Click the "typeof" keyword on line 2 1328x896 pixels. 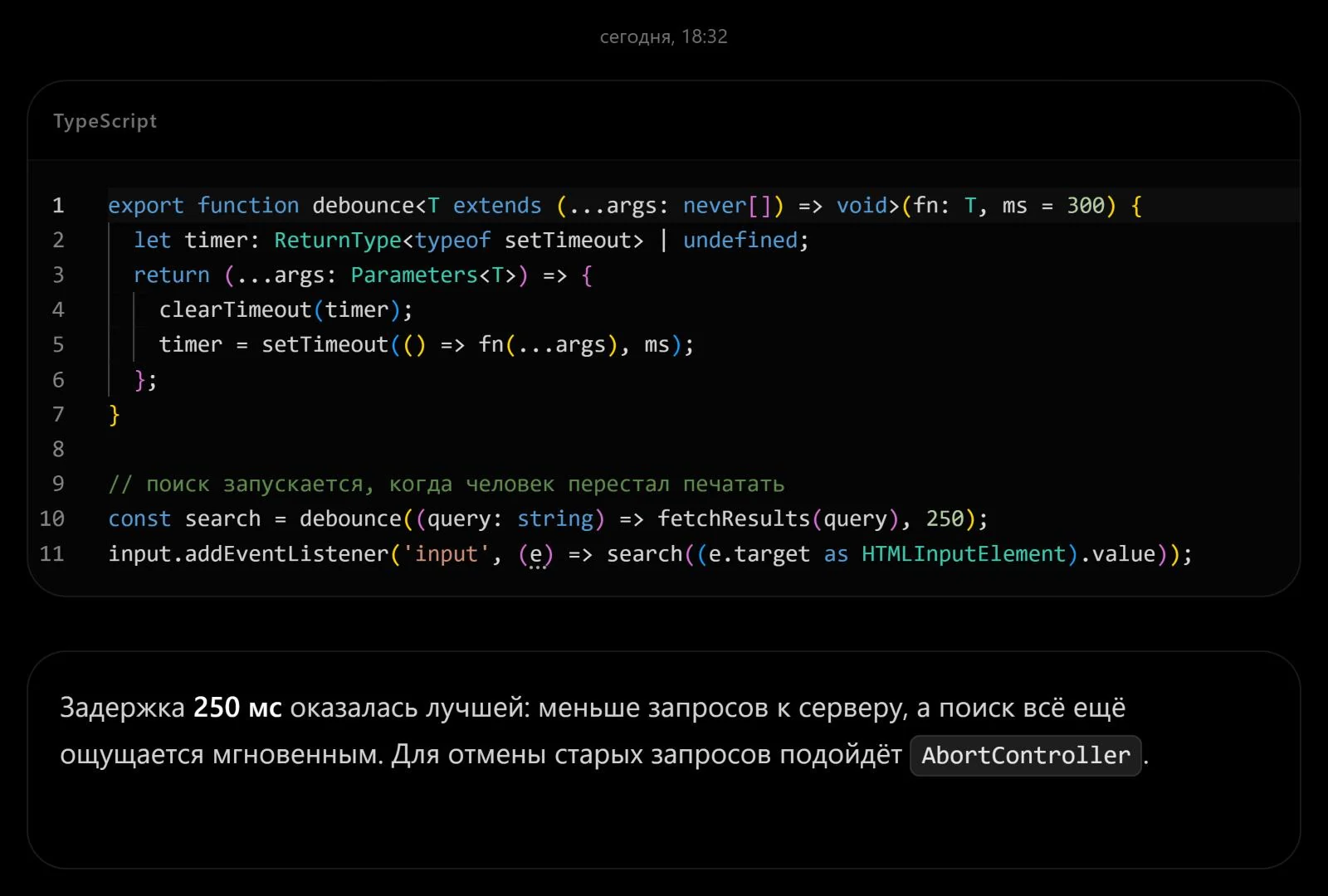(x=453, y=241)
